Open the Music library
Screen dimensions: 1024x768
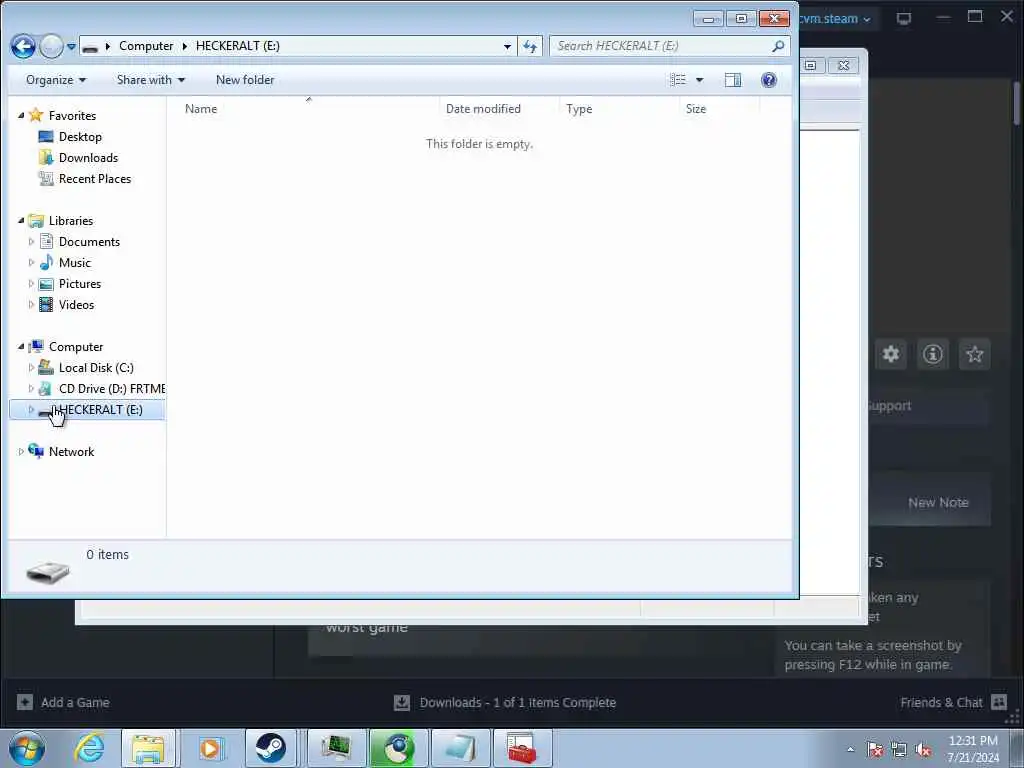[74, 263]
